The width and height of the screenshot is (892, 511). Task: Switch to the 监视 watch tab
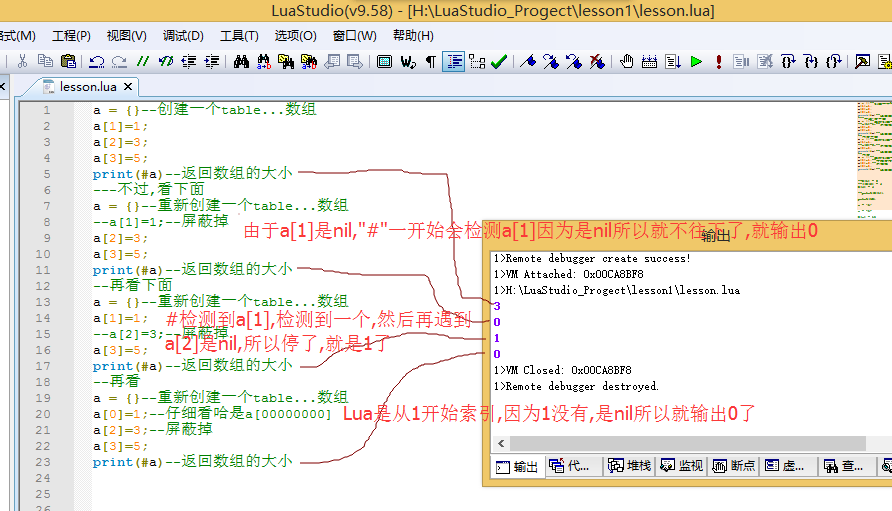click(x=682, y=466)
